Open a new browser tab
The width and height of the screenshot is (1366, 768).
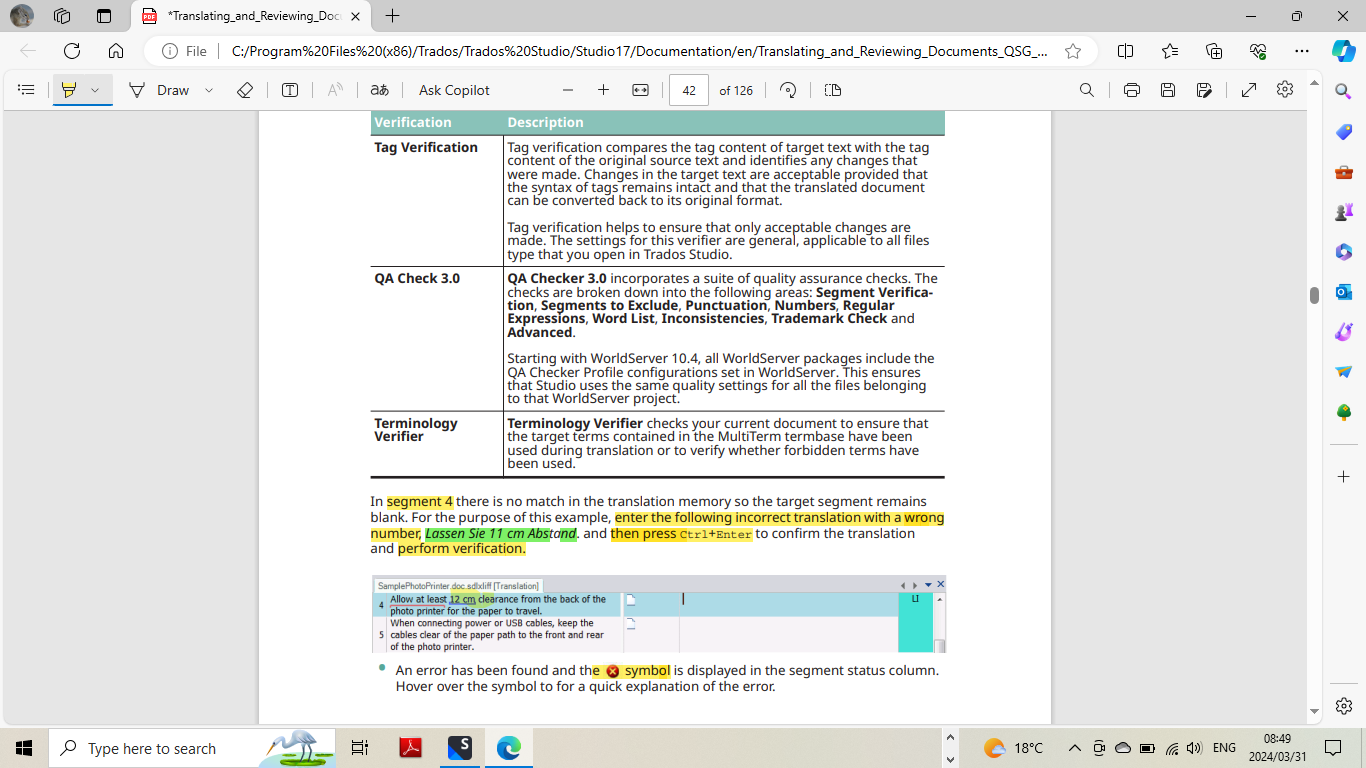(393, 16)
